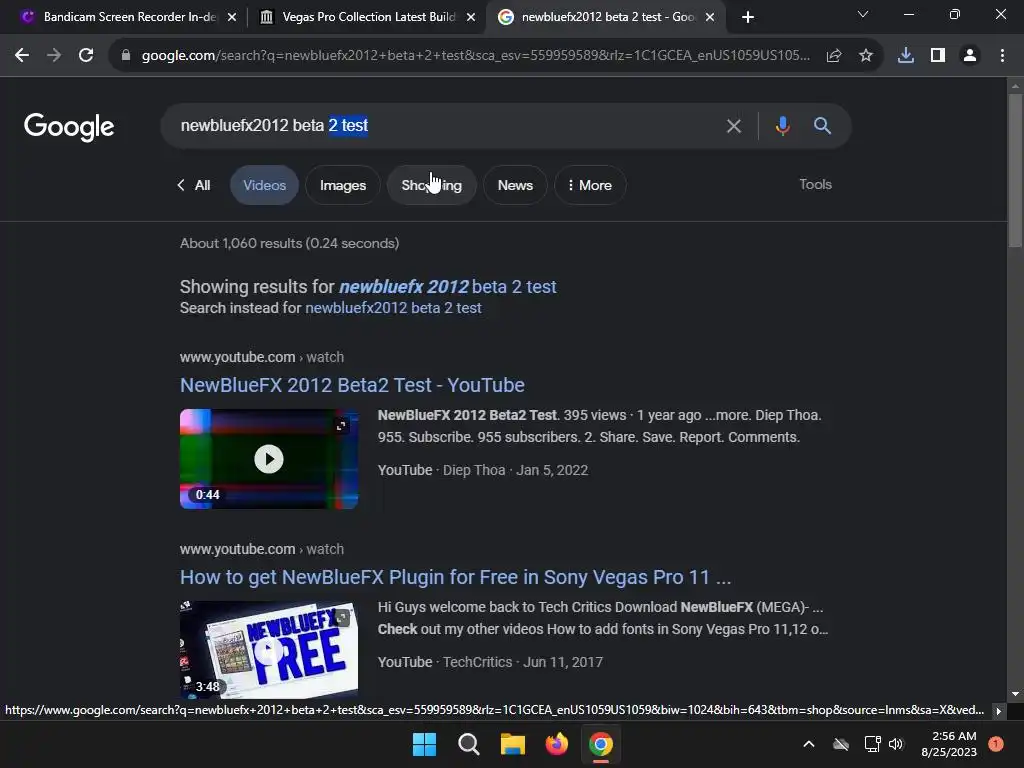
Task: Play the 0:44 NewBlueFX video thumbnail
Action: [268, 458]
